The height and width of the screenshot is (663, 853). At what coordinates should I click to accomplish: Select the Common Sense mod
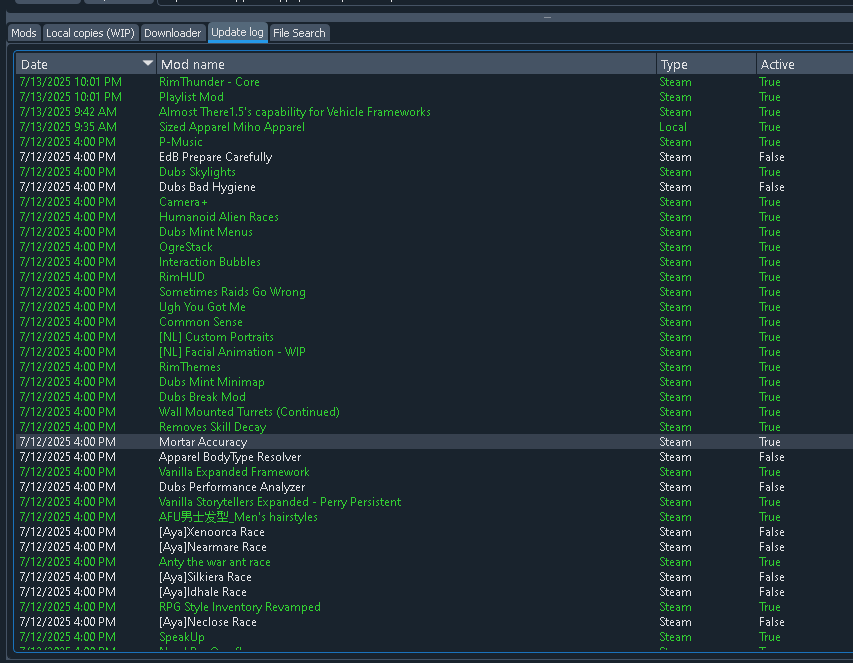coord(201,322)
